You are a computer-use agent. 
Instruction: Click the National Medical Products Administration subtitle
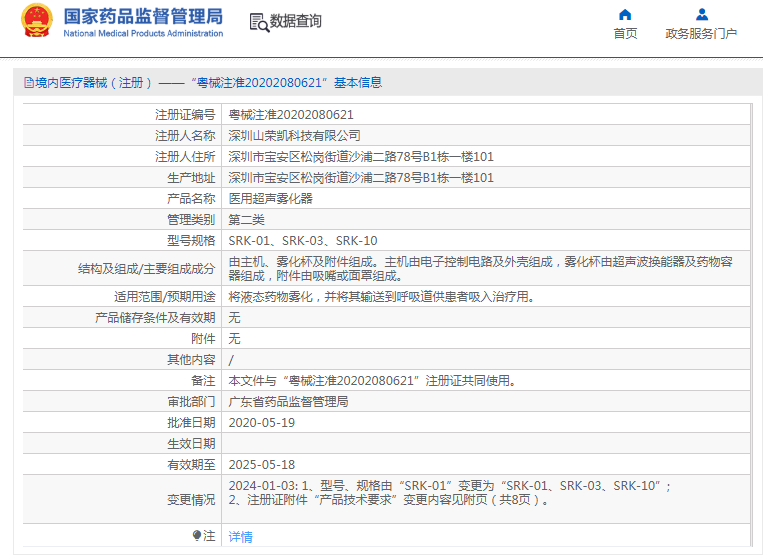coord(143,34)
